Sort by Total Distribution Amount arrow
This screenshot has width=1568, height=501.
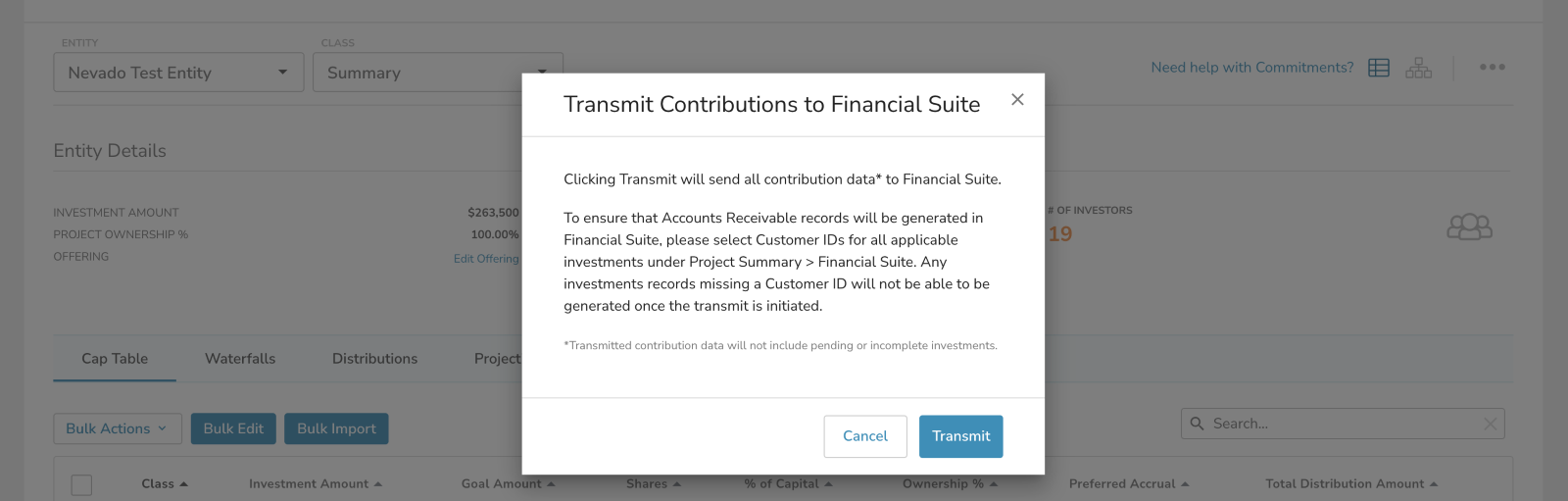[x=1434, y=484]
